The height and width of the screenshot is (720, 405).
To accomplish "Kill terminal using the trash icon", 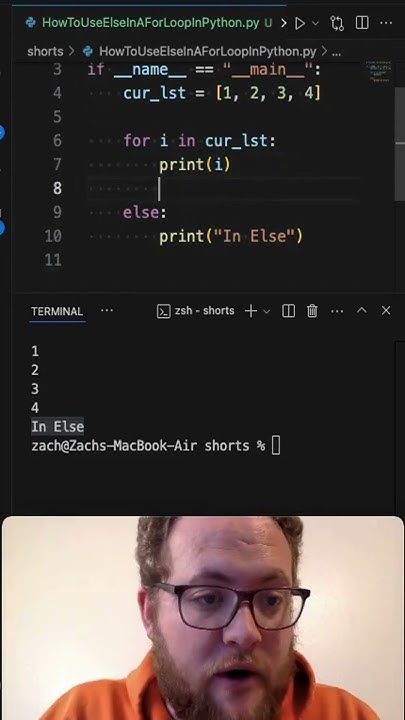I will pyautogui.click(x=312, y=311).
